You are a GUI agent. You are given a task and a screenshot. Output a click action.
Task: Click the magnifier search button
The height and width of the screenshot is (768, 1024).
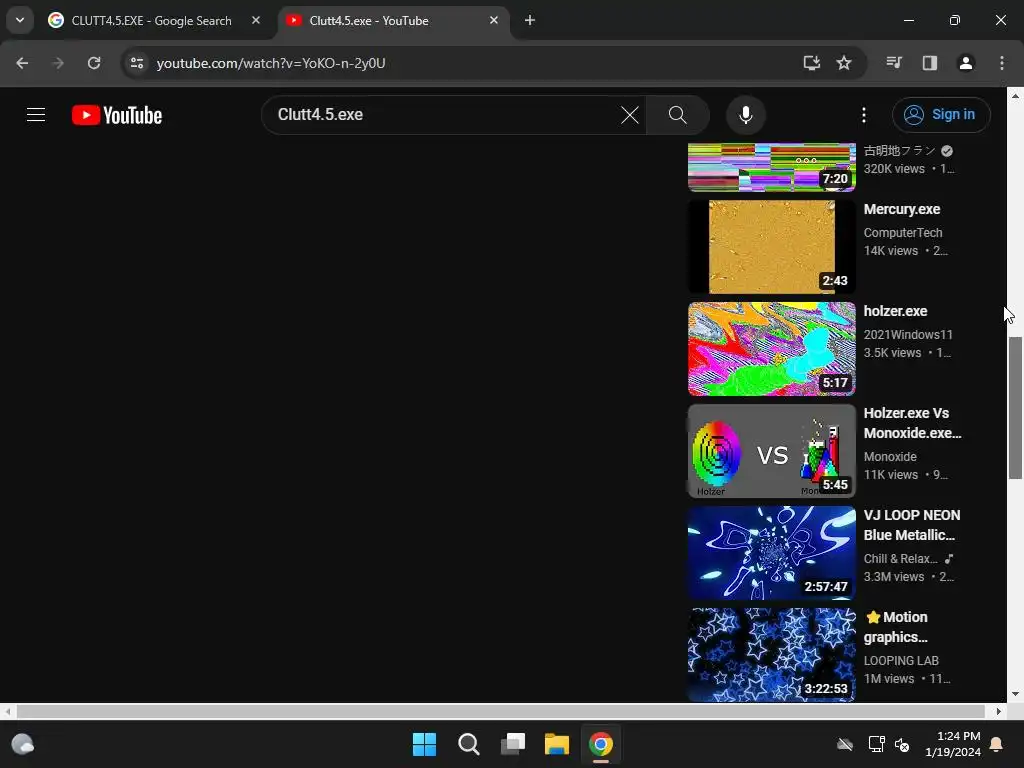[x=677, y=115]
